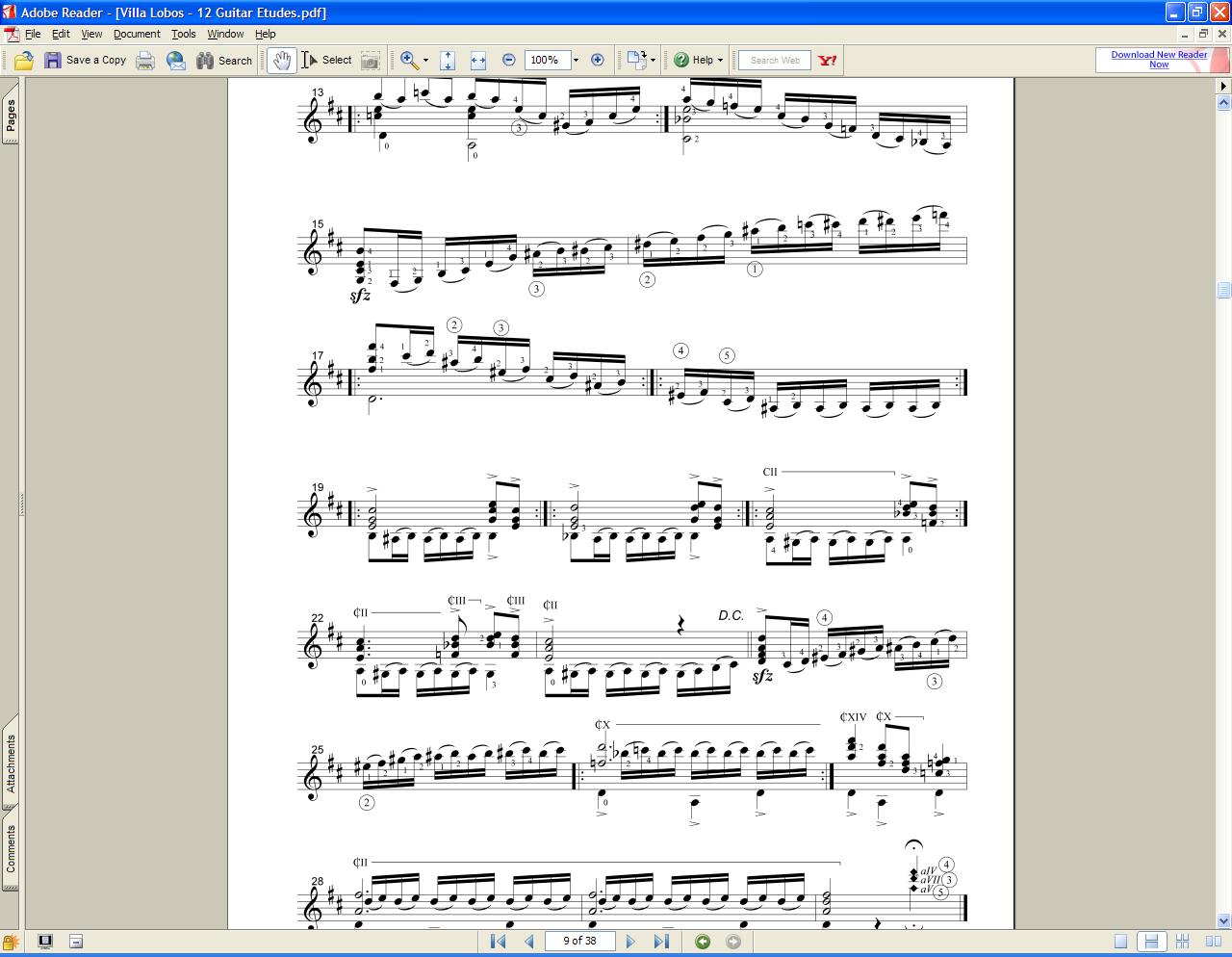Viewport: 1232px width, 957px height.
Task: Click the Print icon
Action: click(145, 60)
